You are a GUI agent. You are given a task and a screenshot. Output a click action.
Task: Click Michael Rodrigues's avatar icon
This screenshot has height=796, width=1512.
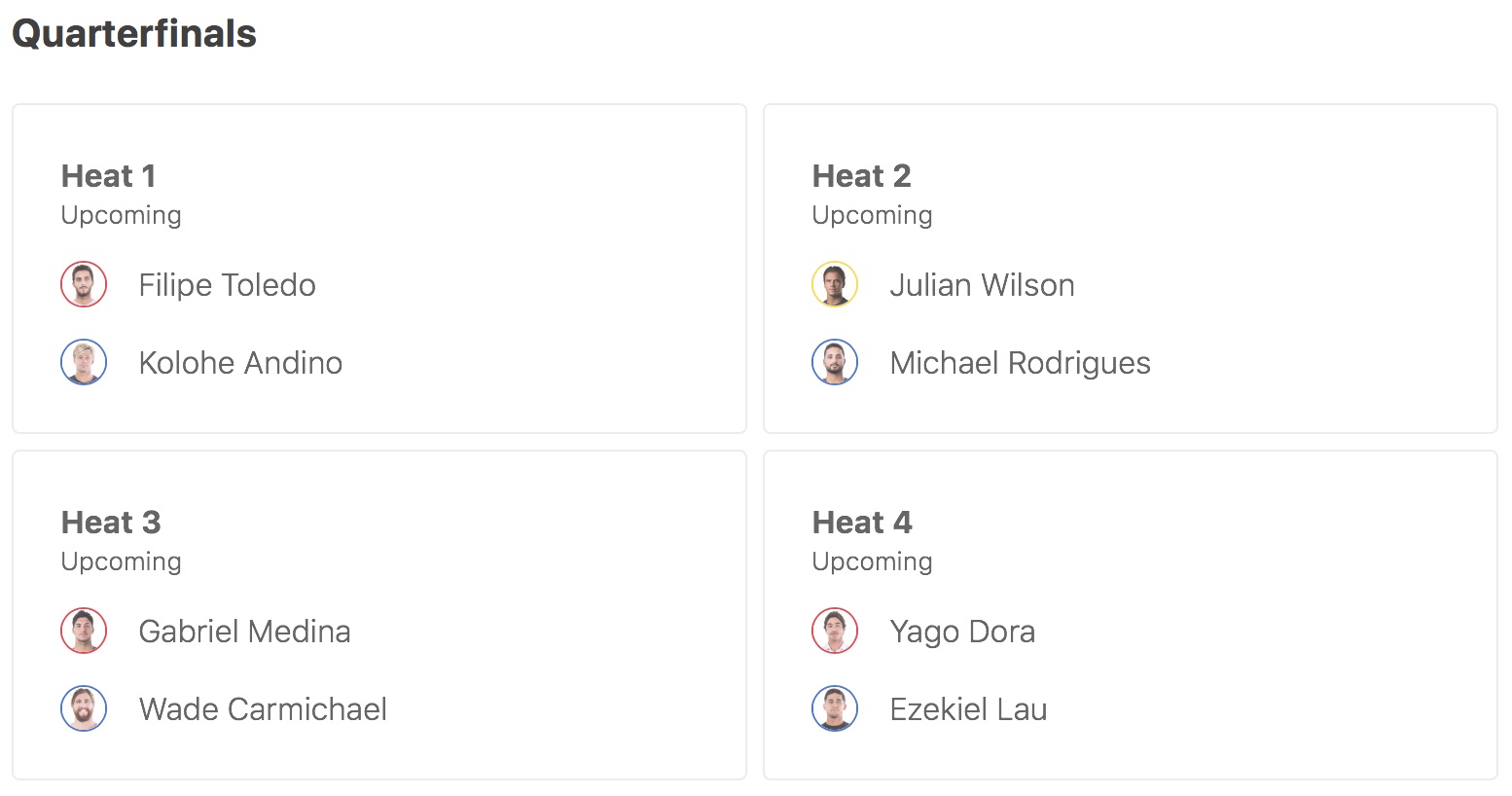click(835, 363)
